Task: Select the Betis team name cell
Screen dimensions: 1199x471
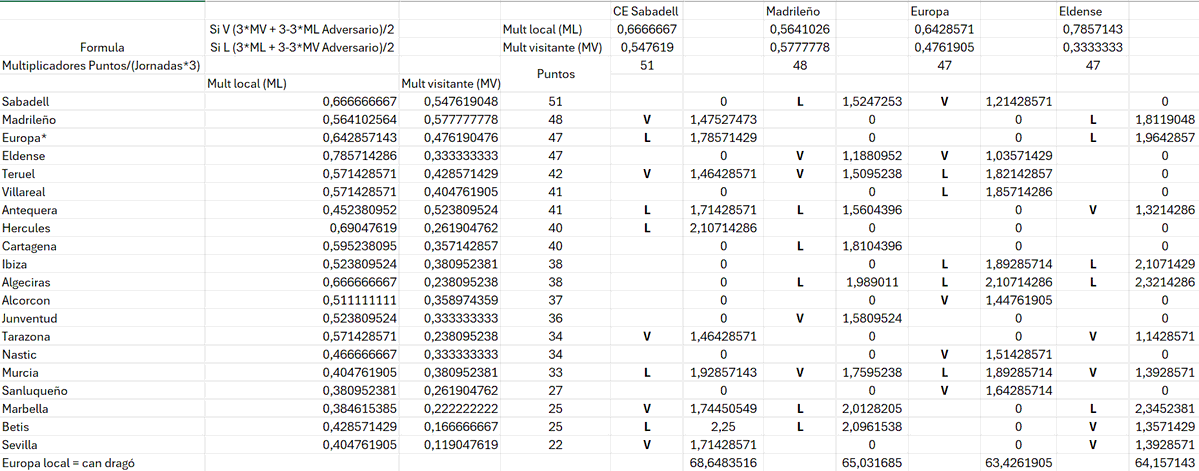Action: (x=102, y=427)
